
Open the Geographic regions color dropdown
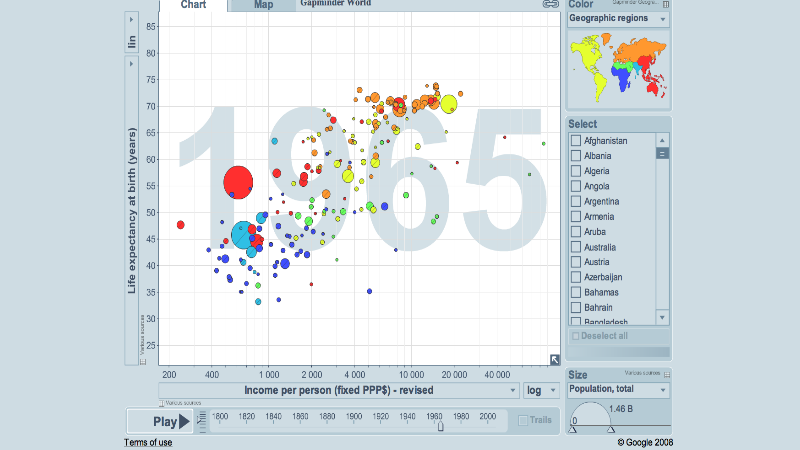[618, 19]
